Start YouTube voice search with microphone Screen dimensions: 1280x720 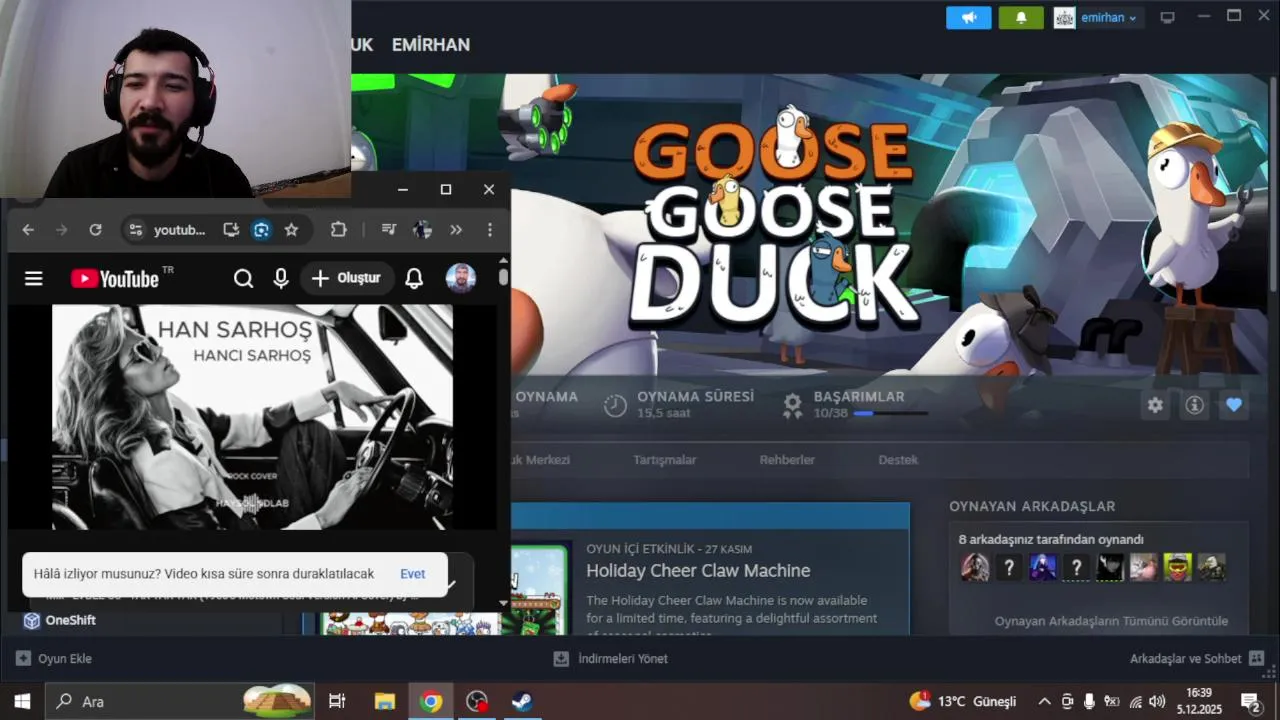click(x=281, y=278)
